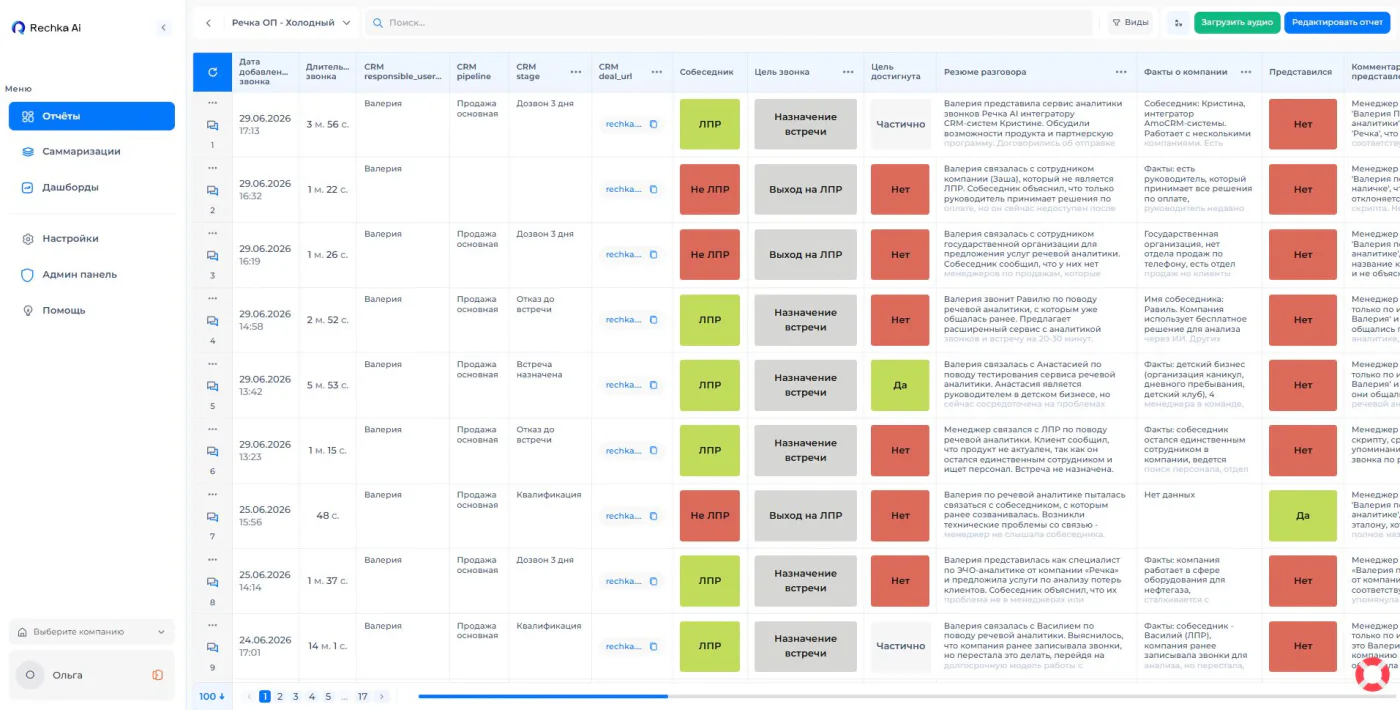Image resolution: width=1400 pixels, height=710 pixels.
Task: Copy the deal URL in row 2
Action: pyautogui.click(x=654, y=189)
